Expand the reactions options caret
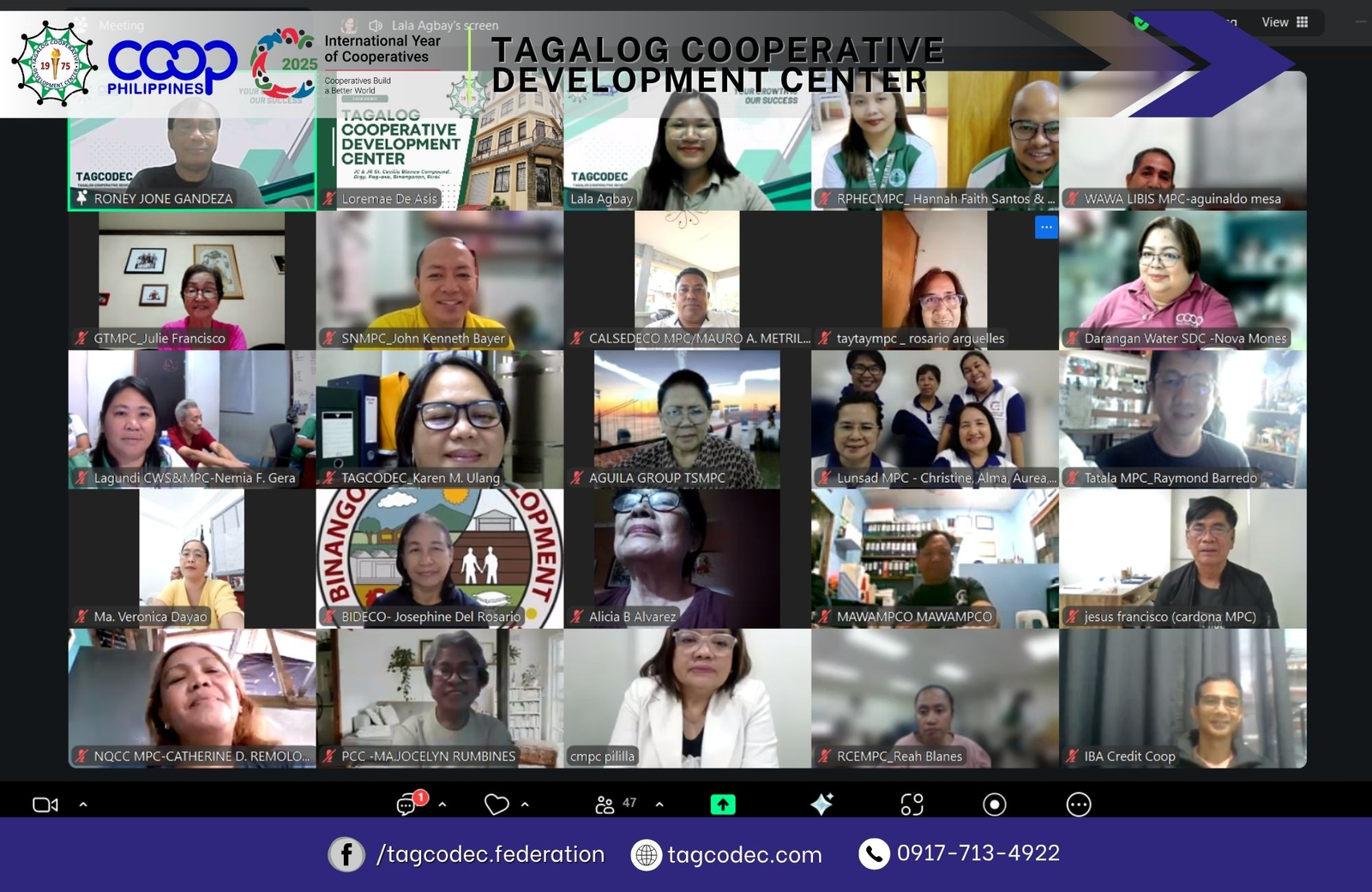1372x892 pixels. click(525, 805)
